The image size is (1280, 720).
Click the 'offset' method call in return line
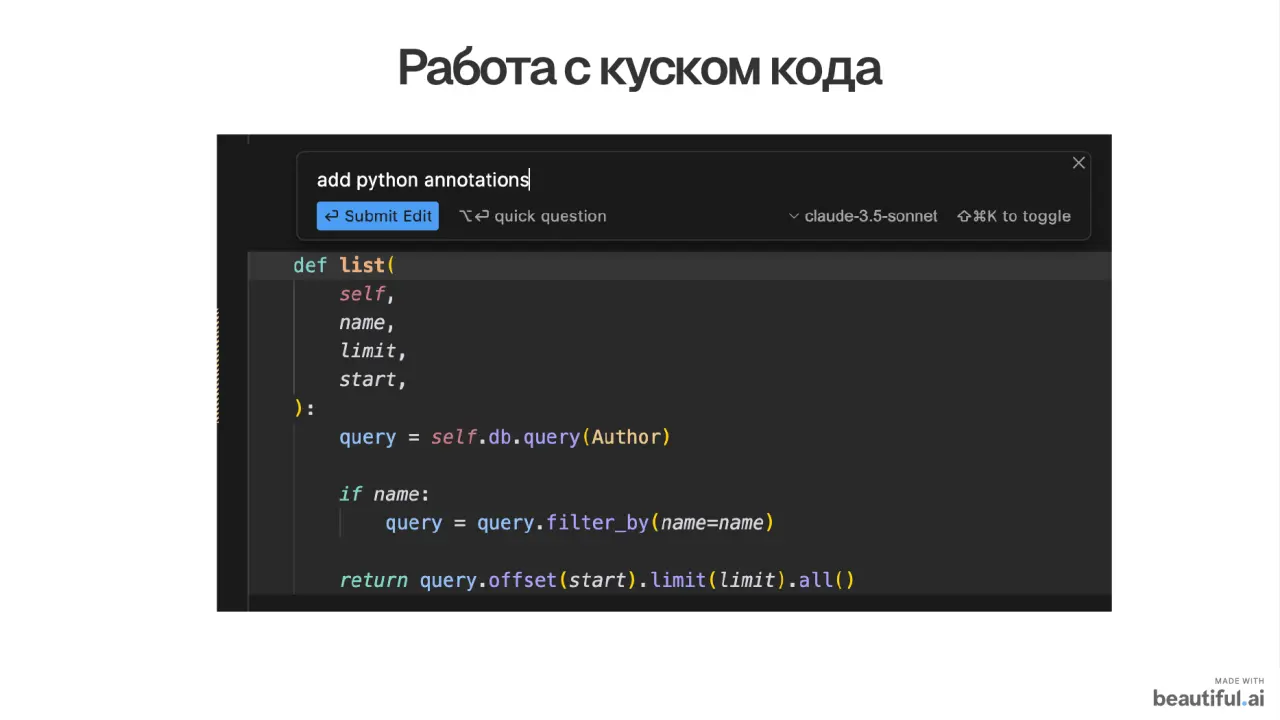coord(522,580)
